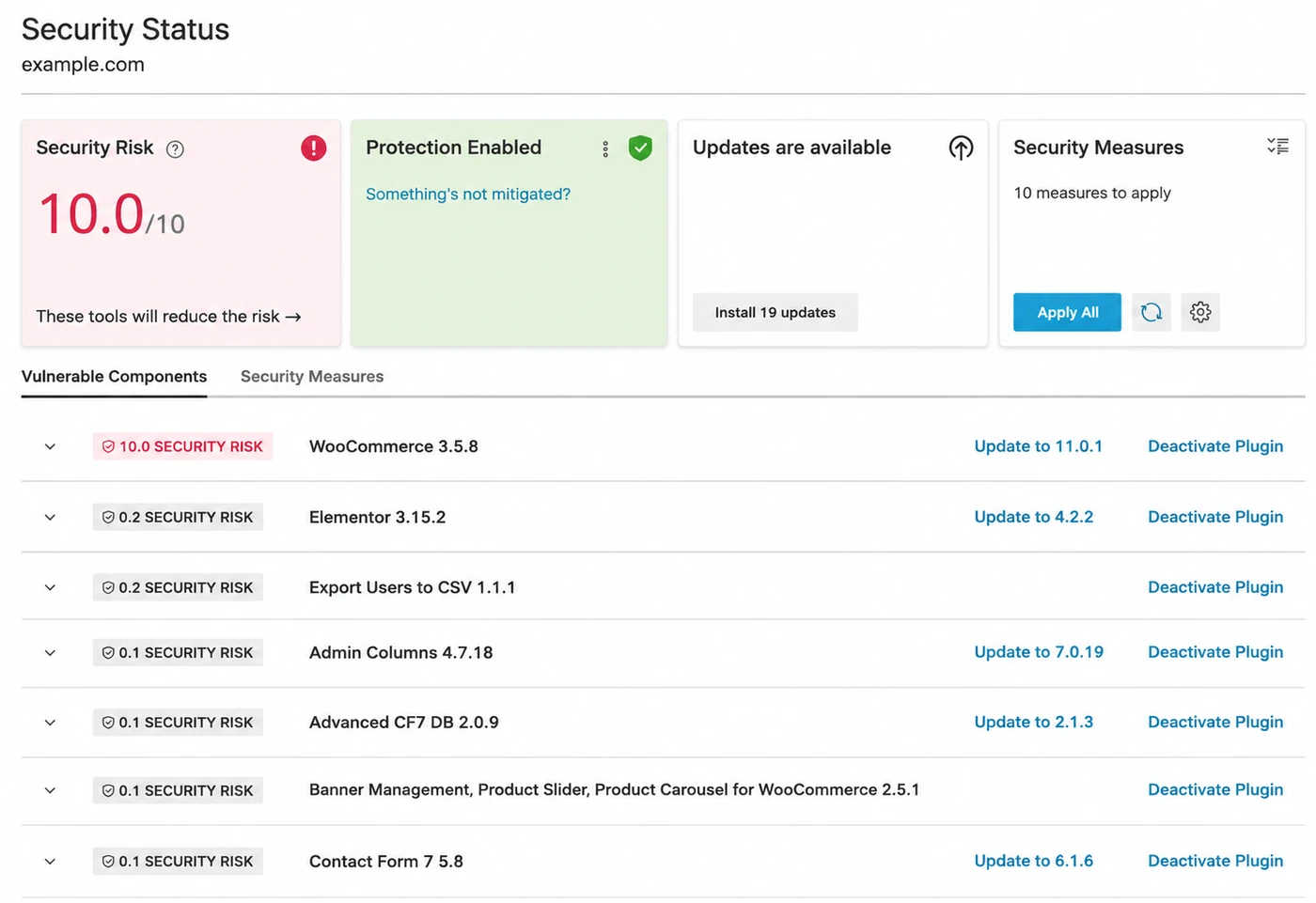Viewport: 1316px width, 903px height.
Task: Click the upload arrow icon in Updates card
Action: tap(961, 148)
